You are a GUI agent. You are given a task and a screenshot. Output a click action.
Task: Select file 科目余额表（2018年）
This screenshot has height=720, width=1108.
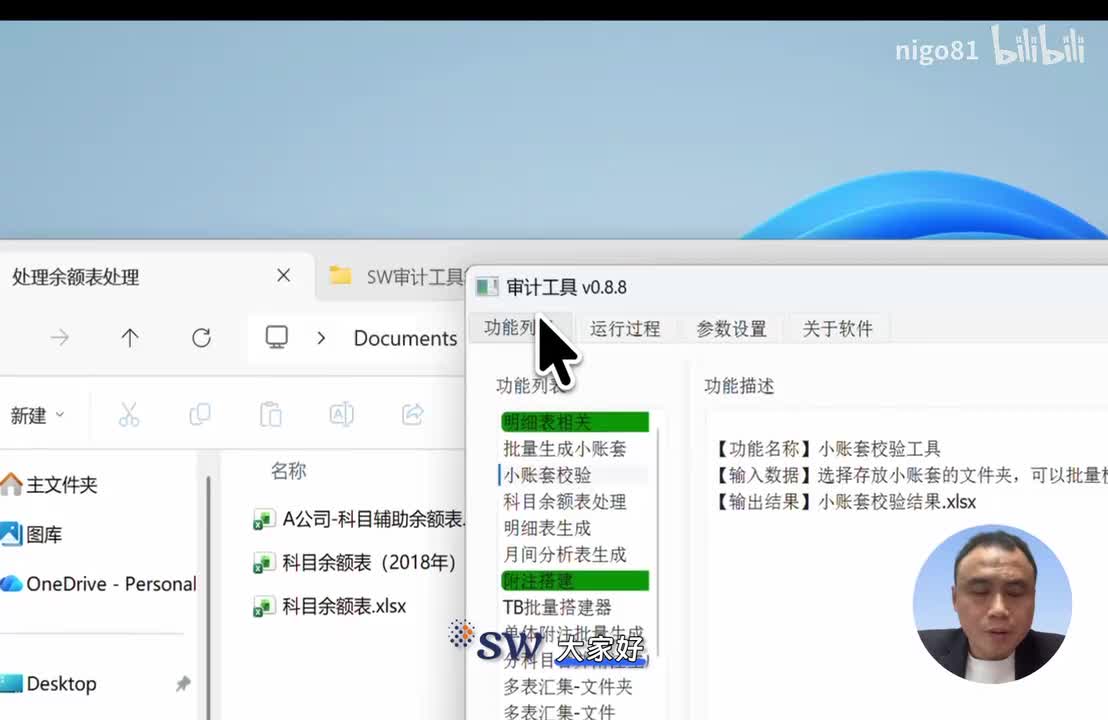pos(355,562)
